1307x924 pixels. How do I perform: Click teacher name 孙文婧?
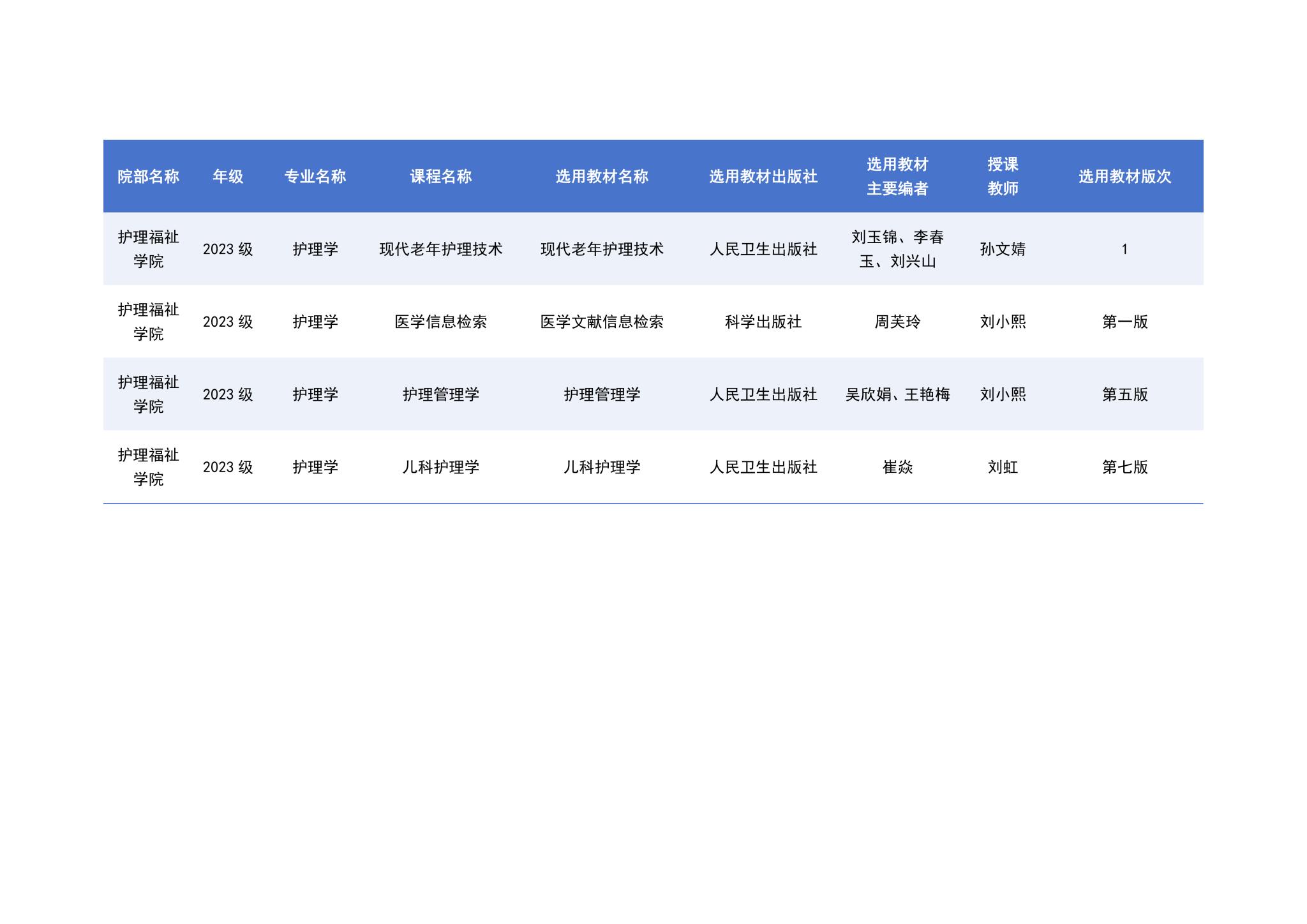click(x=1003, y=250)
